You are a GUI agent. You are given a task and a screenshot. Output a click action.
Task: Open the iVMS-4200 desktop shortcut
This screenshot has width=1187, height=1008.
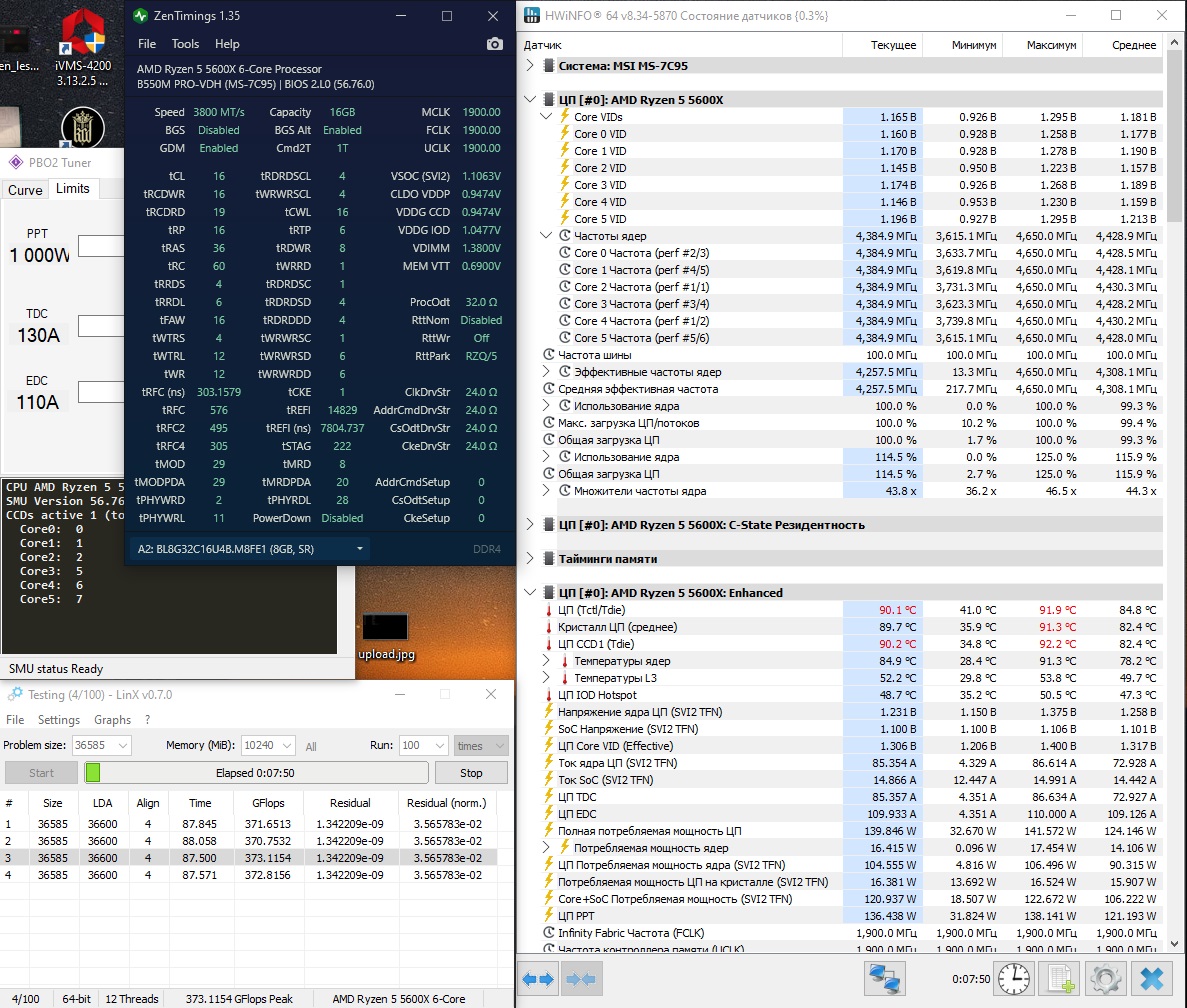tap(83, 48)
